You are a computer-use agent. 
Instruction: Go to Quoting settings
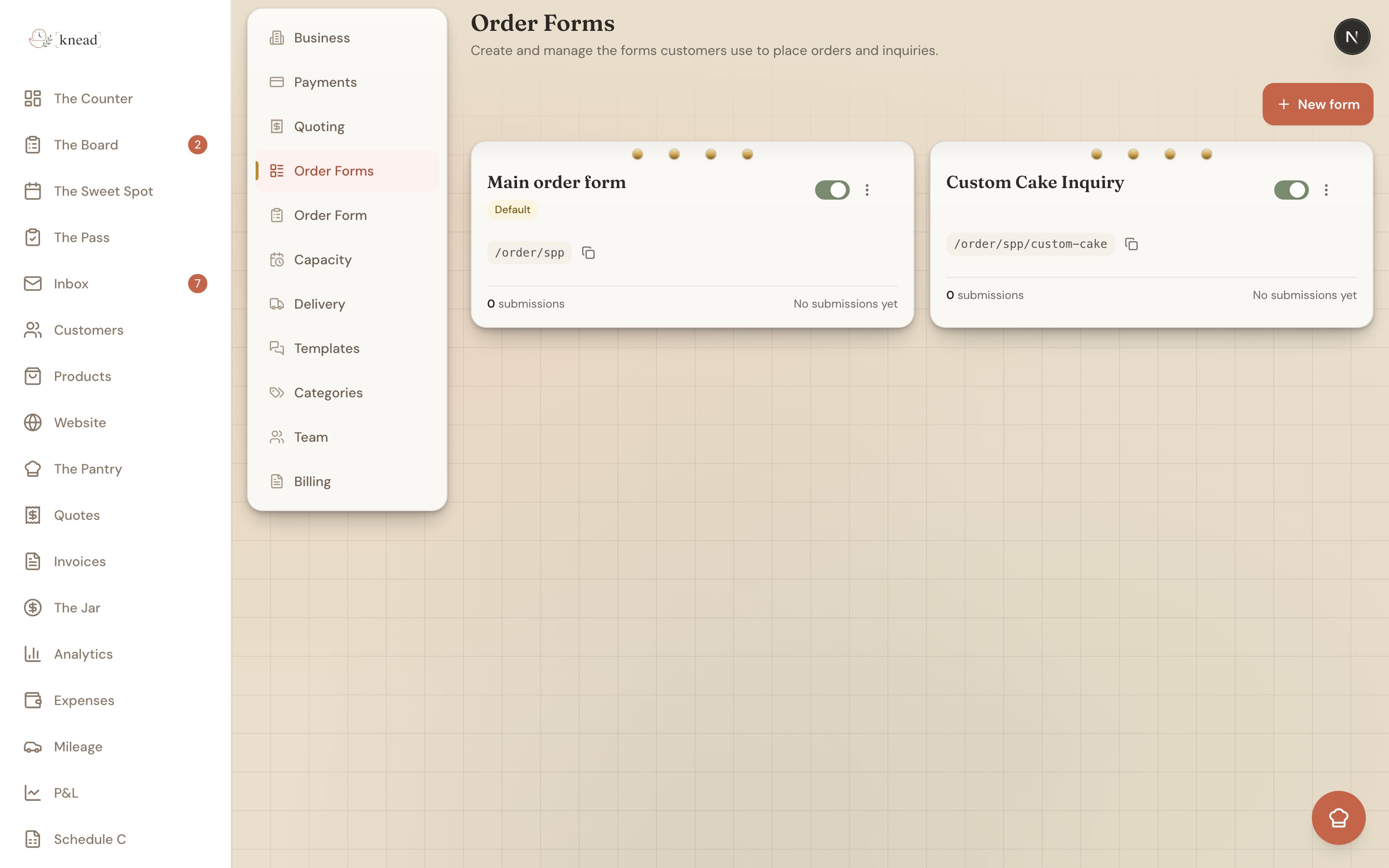click(x=347, y=126)
